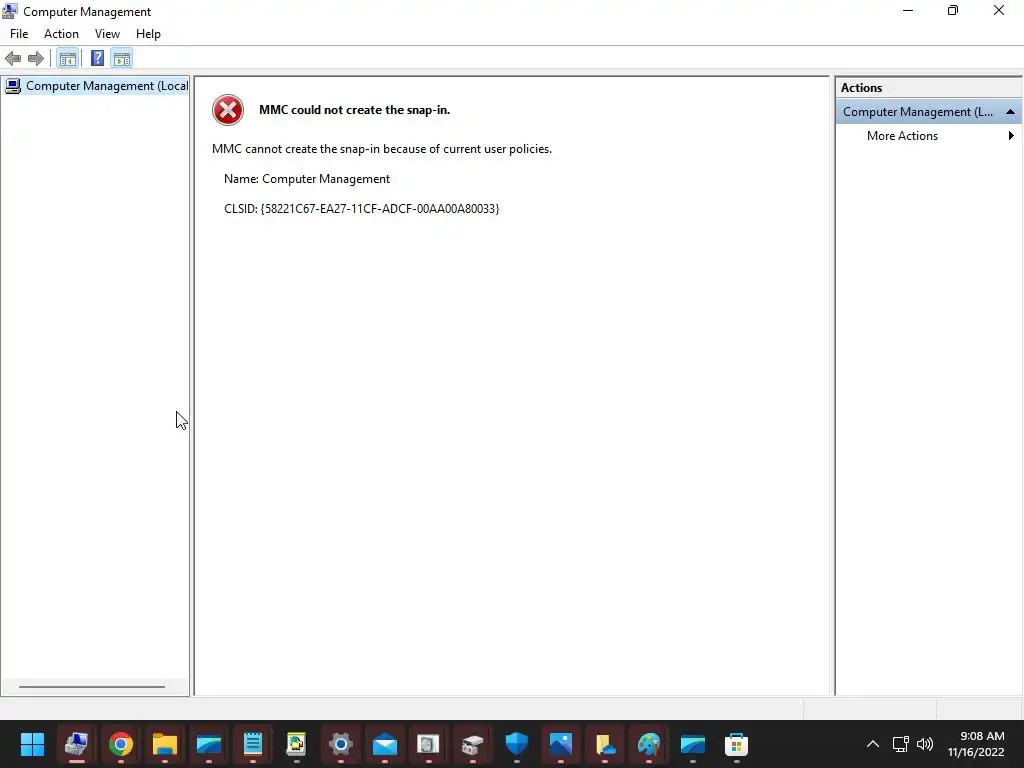
Task: Open Google Chrome from the taskbar
Action: [121, 744]
